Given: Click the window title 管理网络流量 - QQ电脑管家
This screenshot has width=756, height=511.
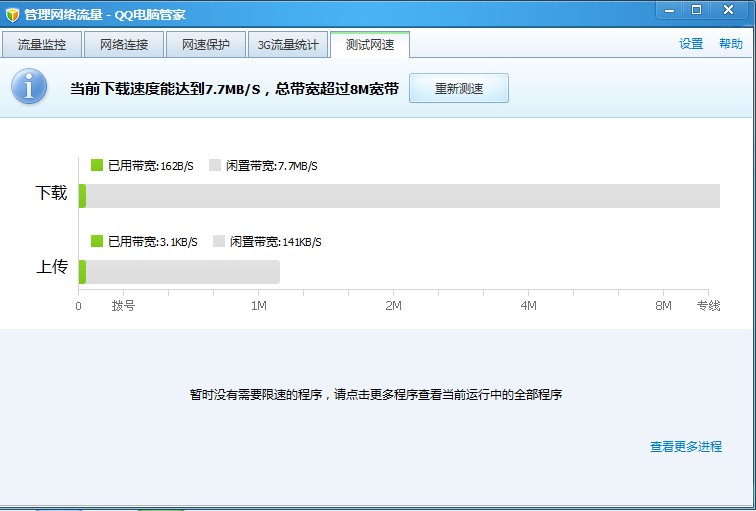Looking at the screenshot, I should 105,14.
